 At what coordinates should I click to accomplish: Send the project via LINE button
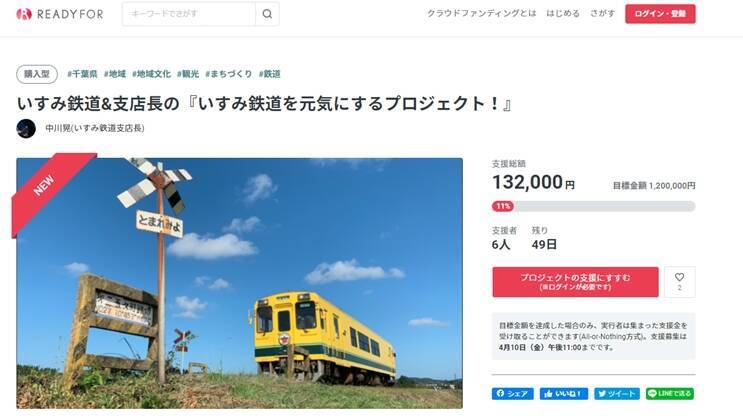pyautogui.click(x=670, y=394)
